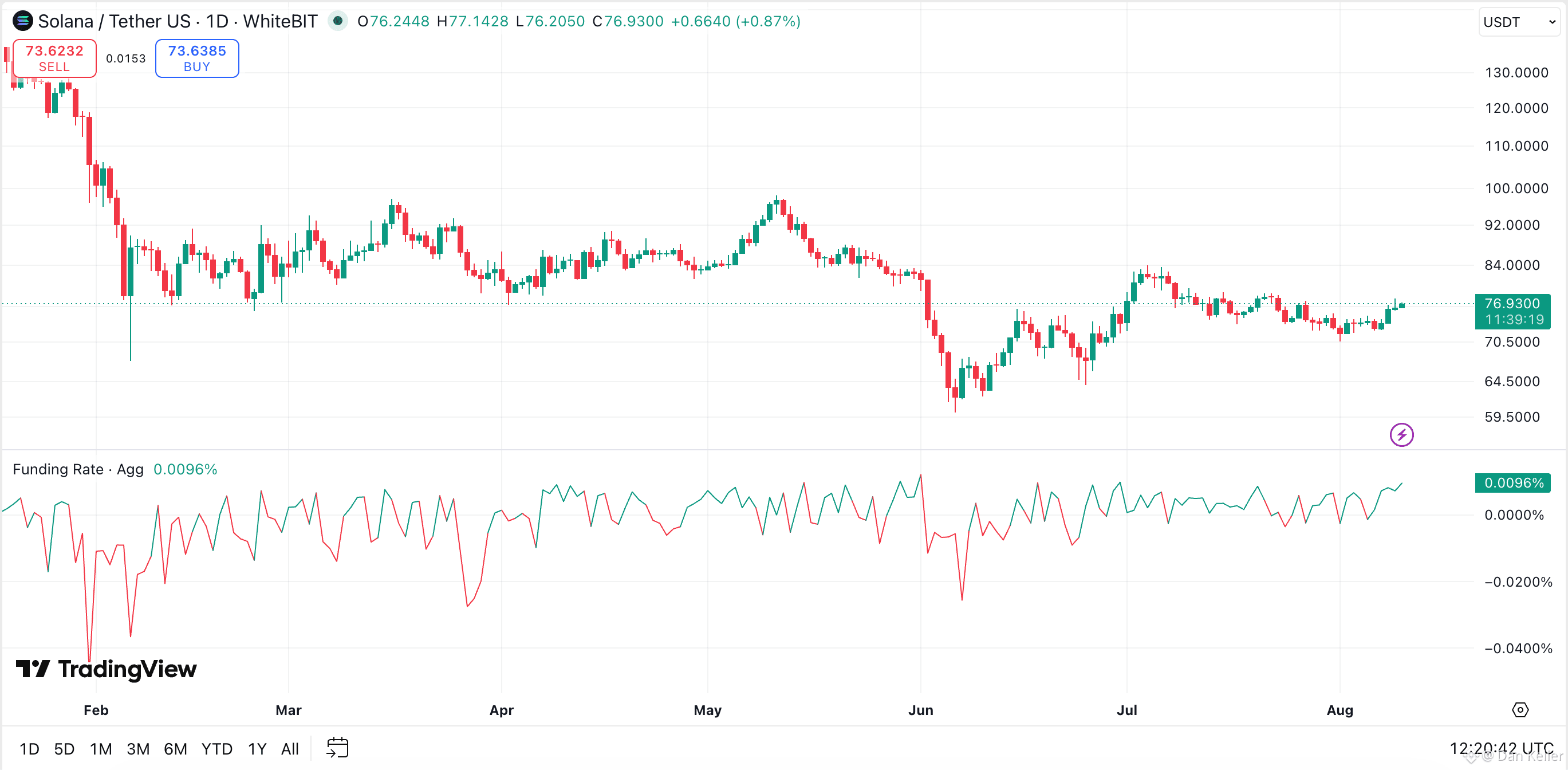Click the 84.0000 price axis label
The height and width of the screenshot is (770, 1568).
(x=1512, y=265)
